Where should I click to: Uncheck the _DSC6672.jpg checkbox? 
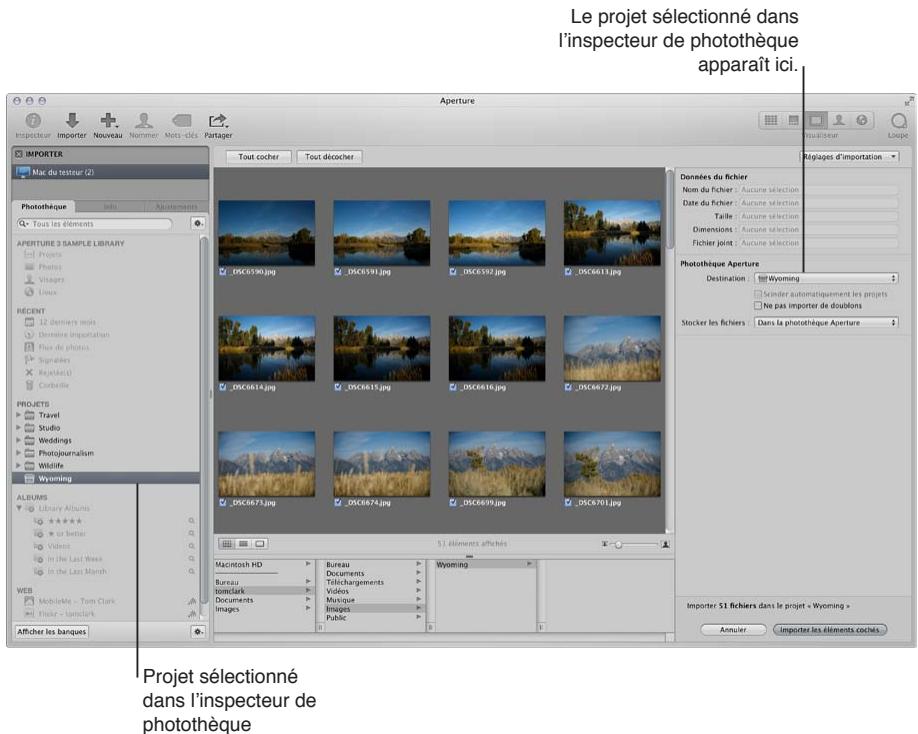568,387
